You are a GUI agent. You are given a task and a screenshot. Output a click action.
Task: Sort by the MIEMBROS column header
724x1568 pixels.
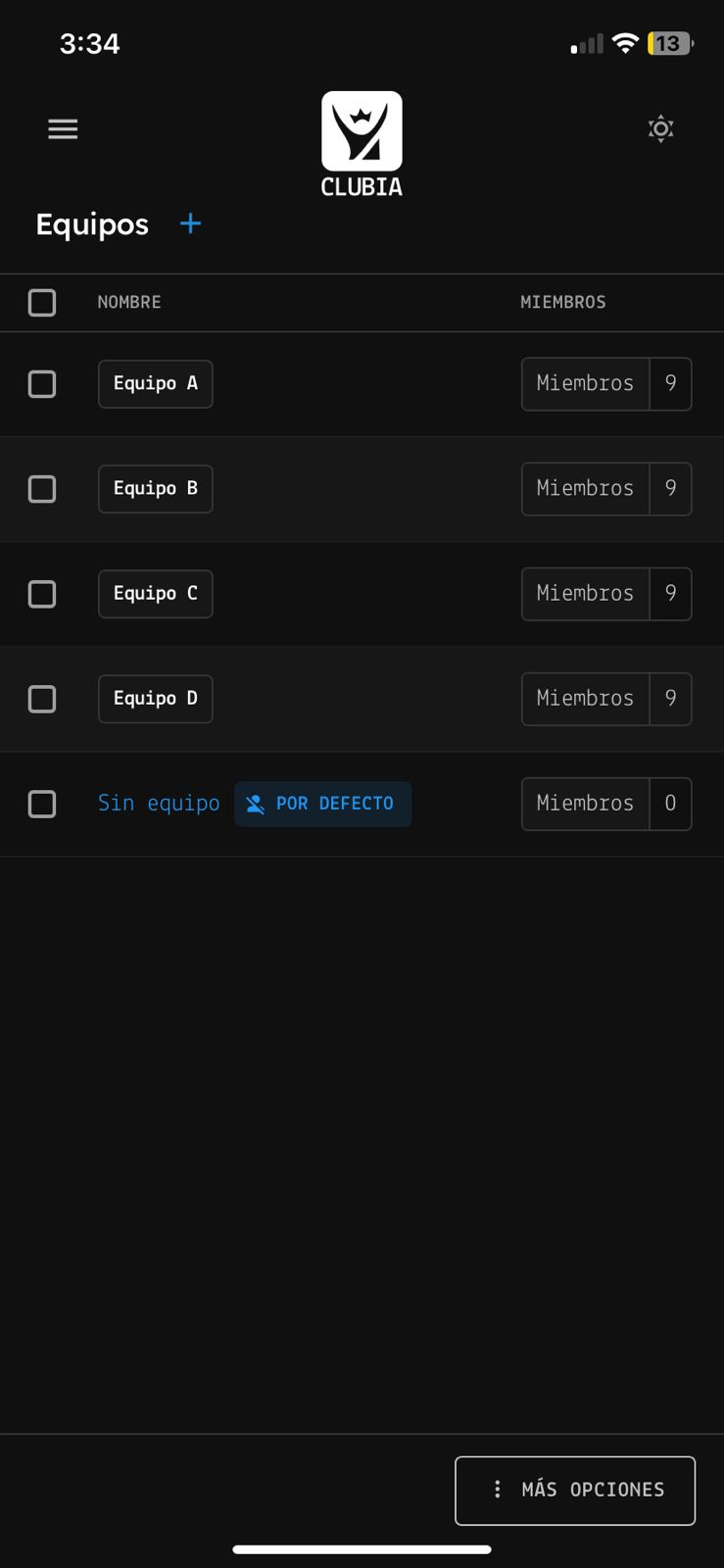[563, 302]
